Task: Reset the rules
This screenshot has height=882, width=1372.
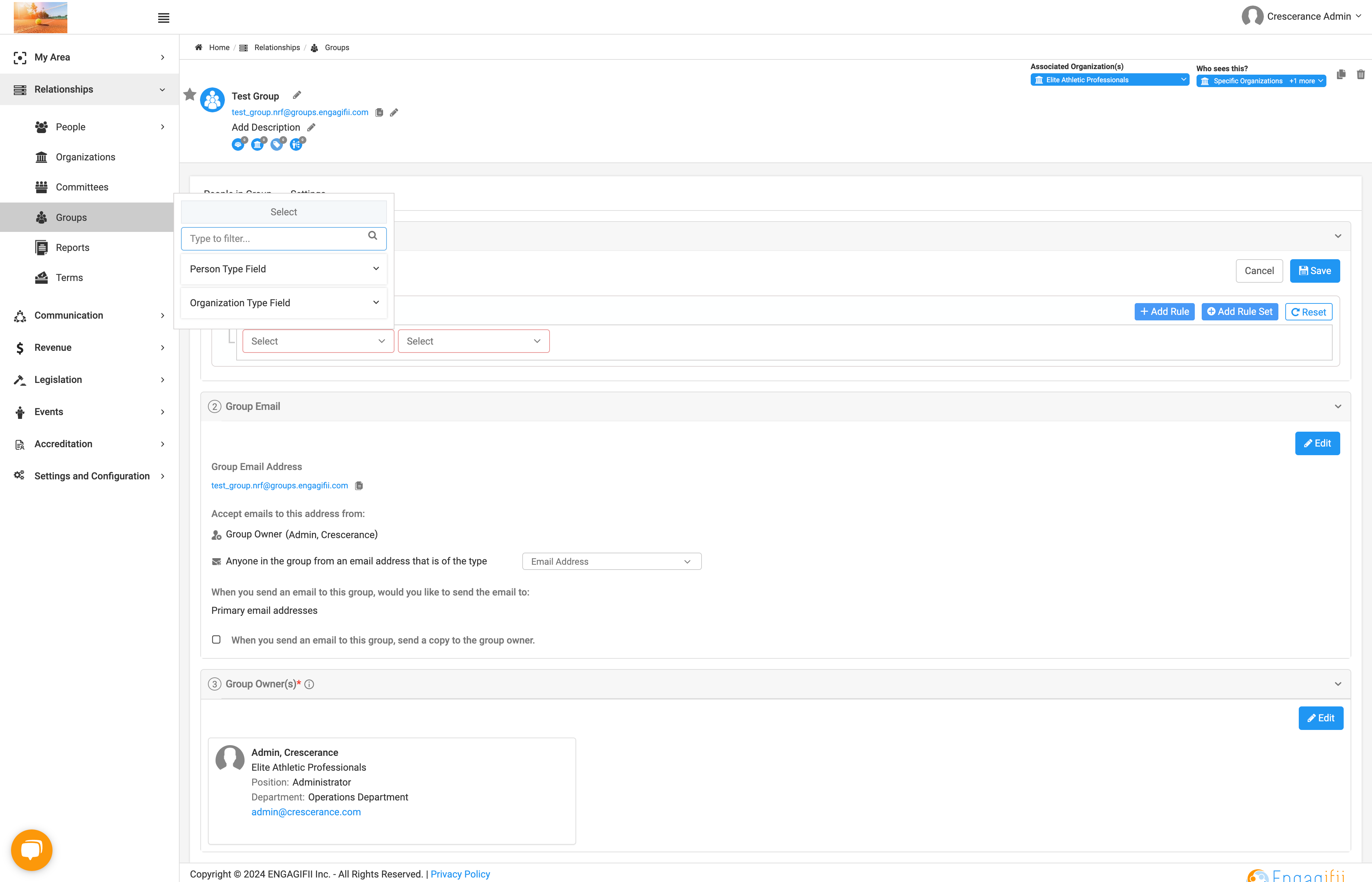Action: pyautogui.click(x=1308, y=312)
